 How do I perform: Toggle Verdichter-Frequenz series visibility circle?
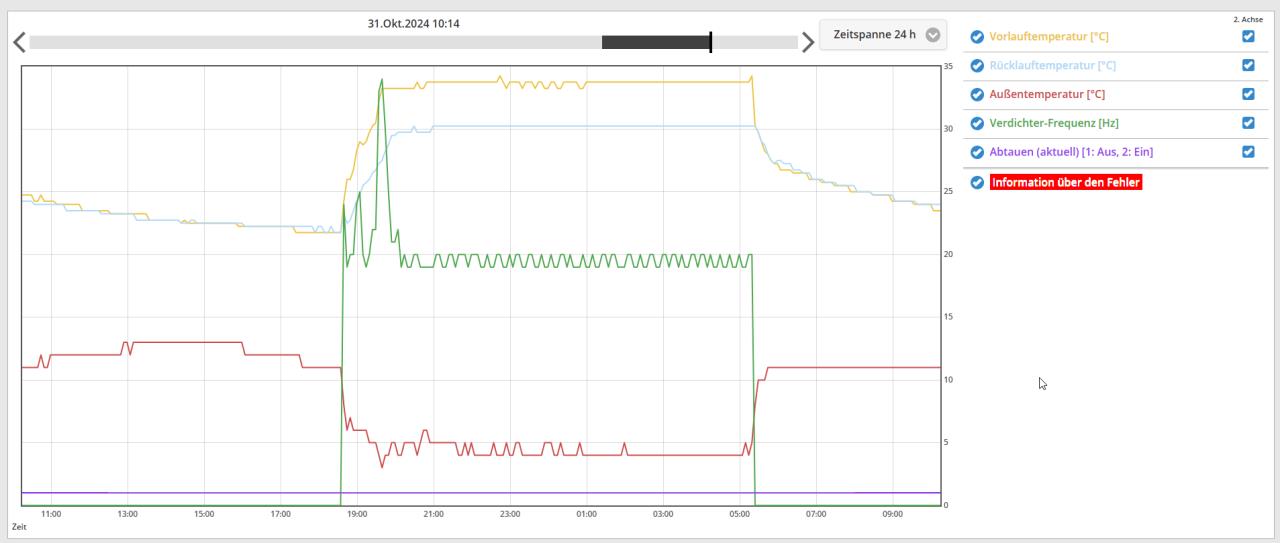[x=977, y=124]
